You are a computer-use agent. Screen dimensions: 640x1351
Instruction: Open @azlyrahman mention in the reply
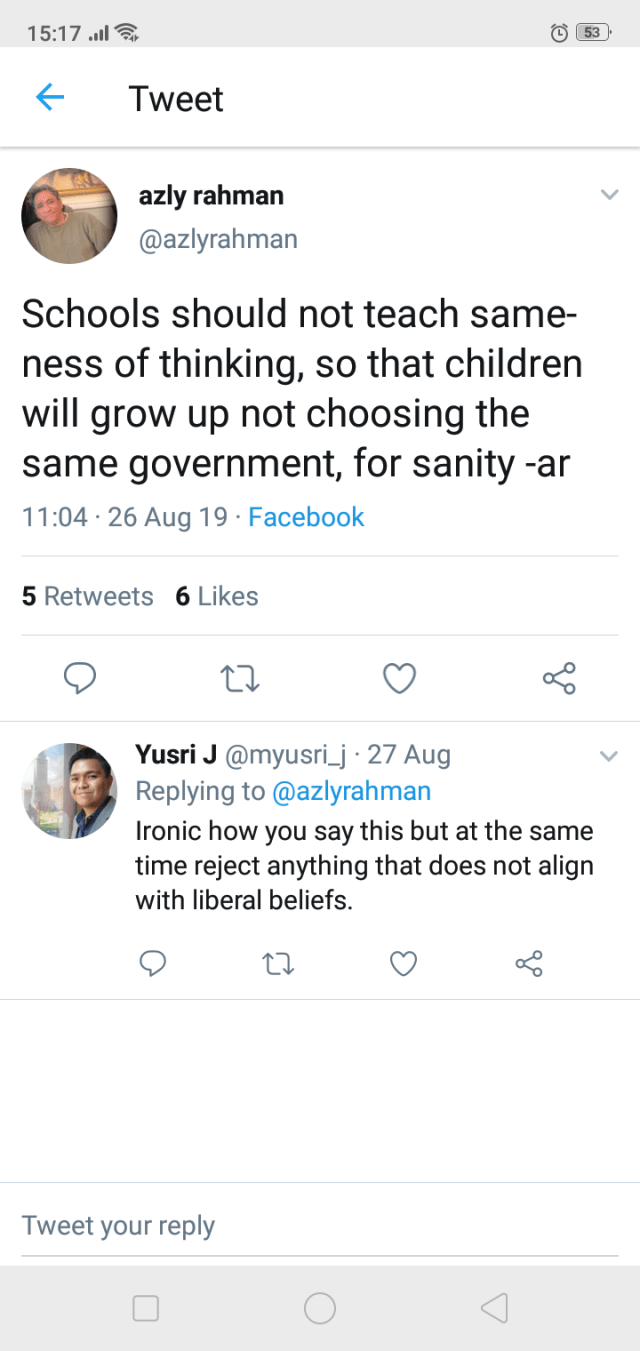tap(351, 791)
